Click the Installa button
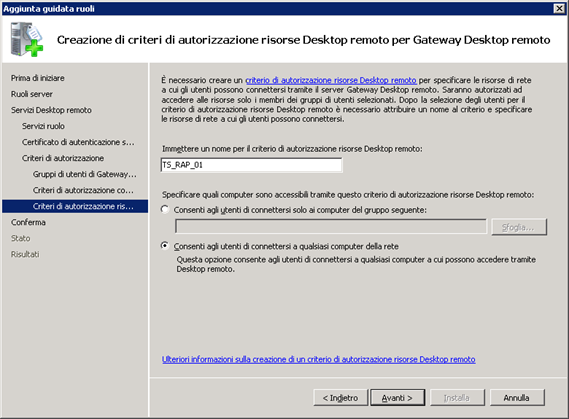Image resolution: width=569 pixels, height=419 pixels. click(457, 398)
